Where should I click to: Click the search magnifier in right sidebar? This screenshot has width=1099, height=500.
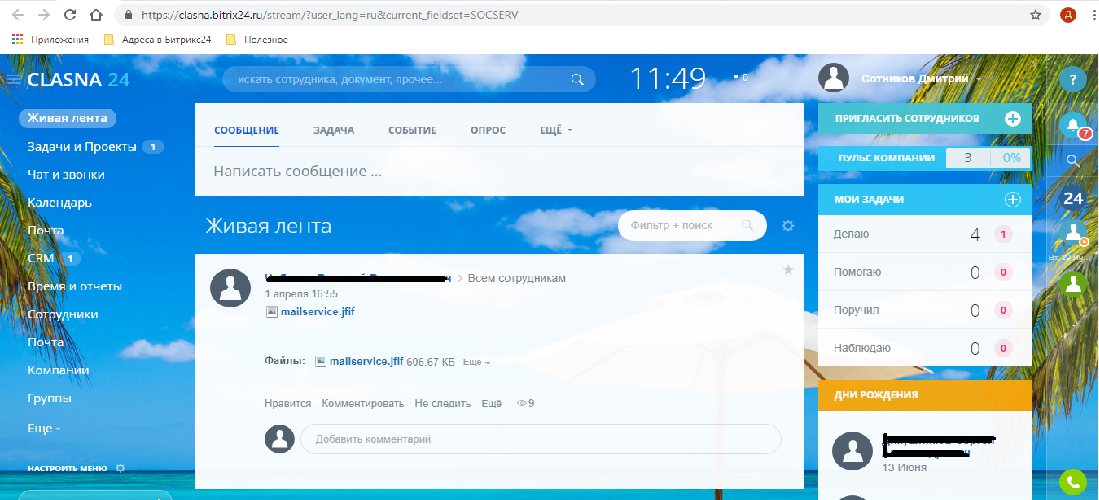click(1072, 161)
